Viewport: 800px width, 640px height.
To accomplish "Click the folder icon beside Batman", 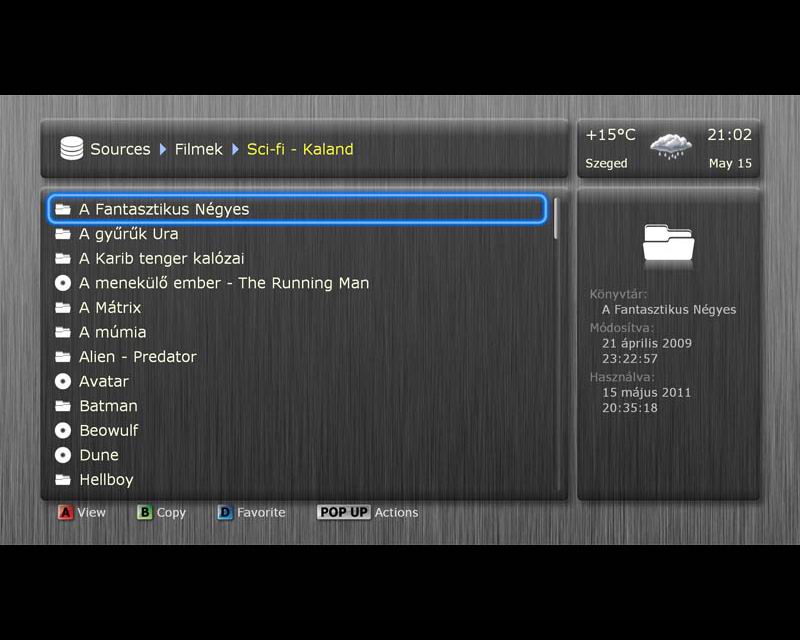I will click(x=63, y=406).
